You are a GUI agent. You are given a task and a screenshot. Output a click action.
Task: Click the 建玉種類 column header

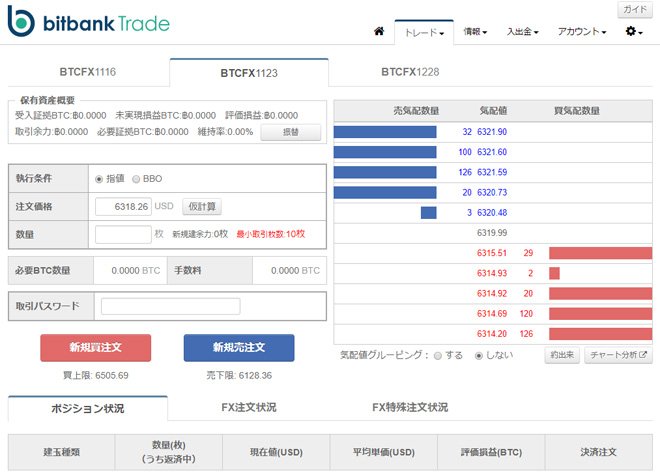(61, 452)
